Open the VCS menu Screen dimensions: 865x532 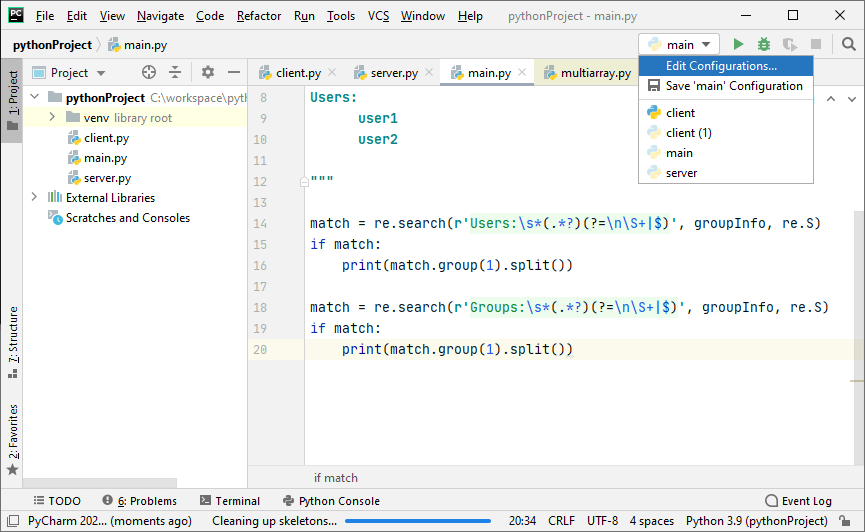pos(378,16)
